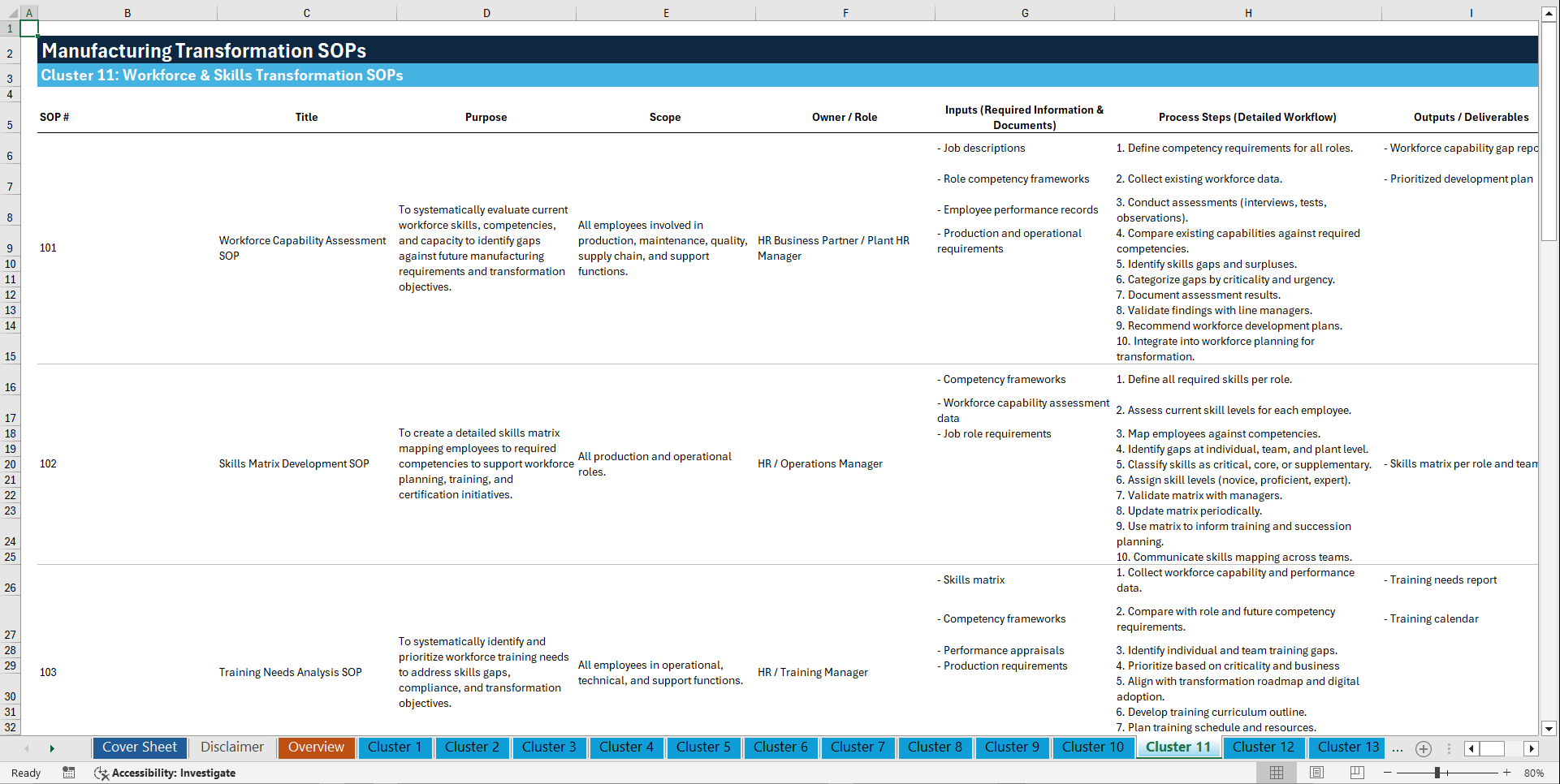The width and height of the screenshot is (1560, 784).
Task: Open Page Break Preview mode
Action: (1356, 773)
